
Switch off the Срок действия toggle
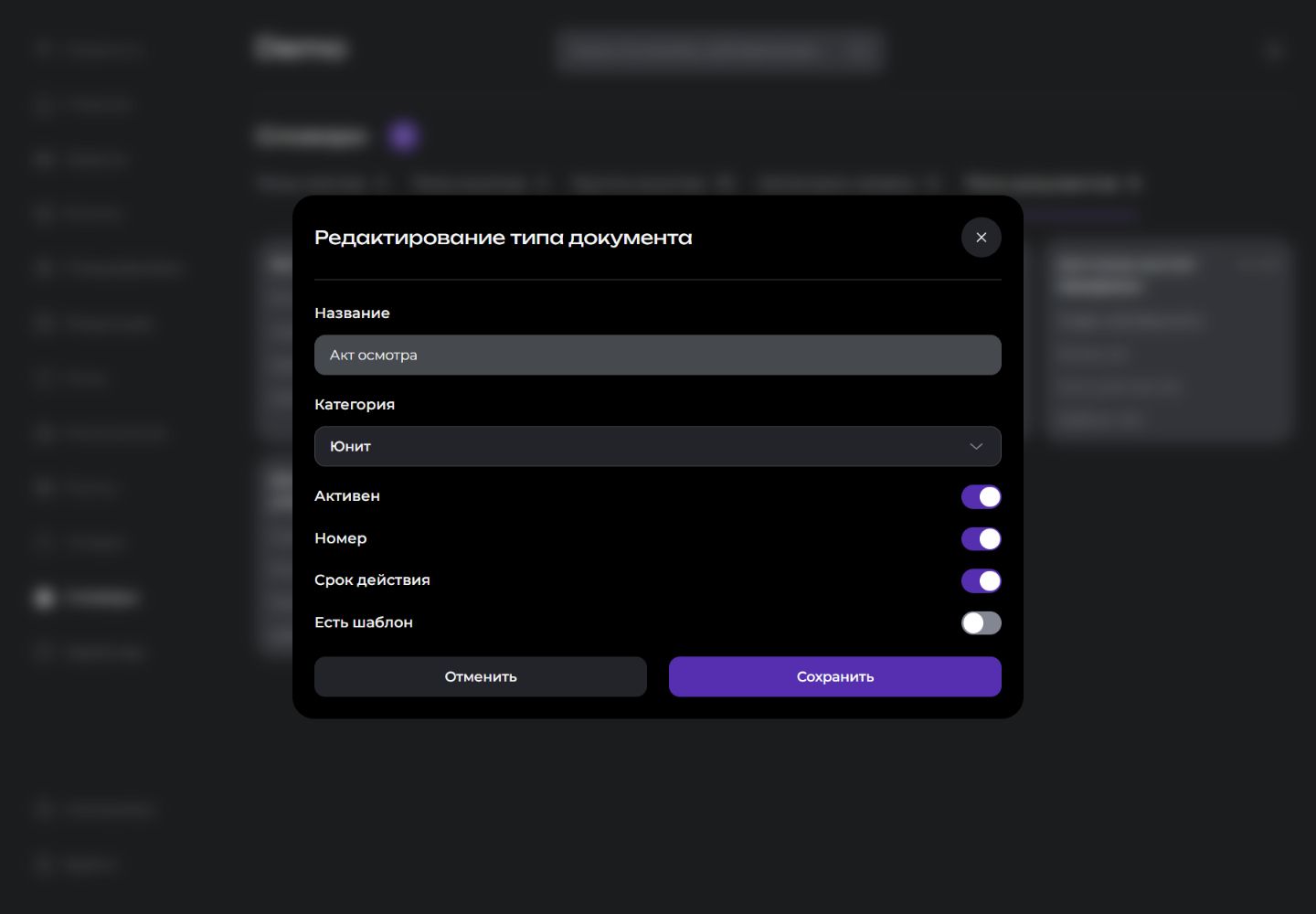[x=981, y=580]
